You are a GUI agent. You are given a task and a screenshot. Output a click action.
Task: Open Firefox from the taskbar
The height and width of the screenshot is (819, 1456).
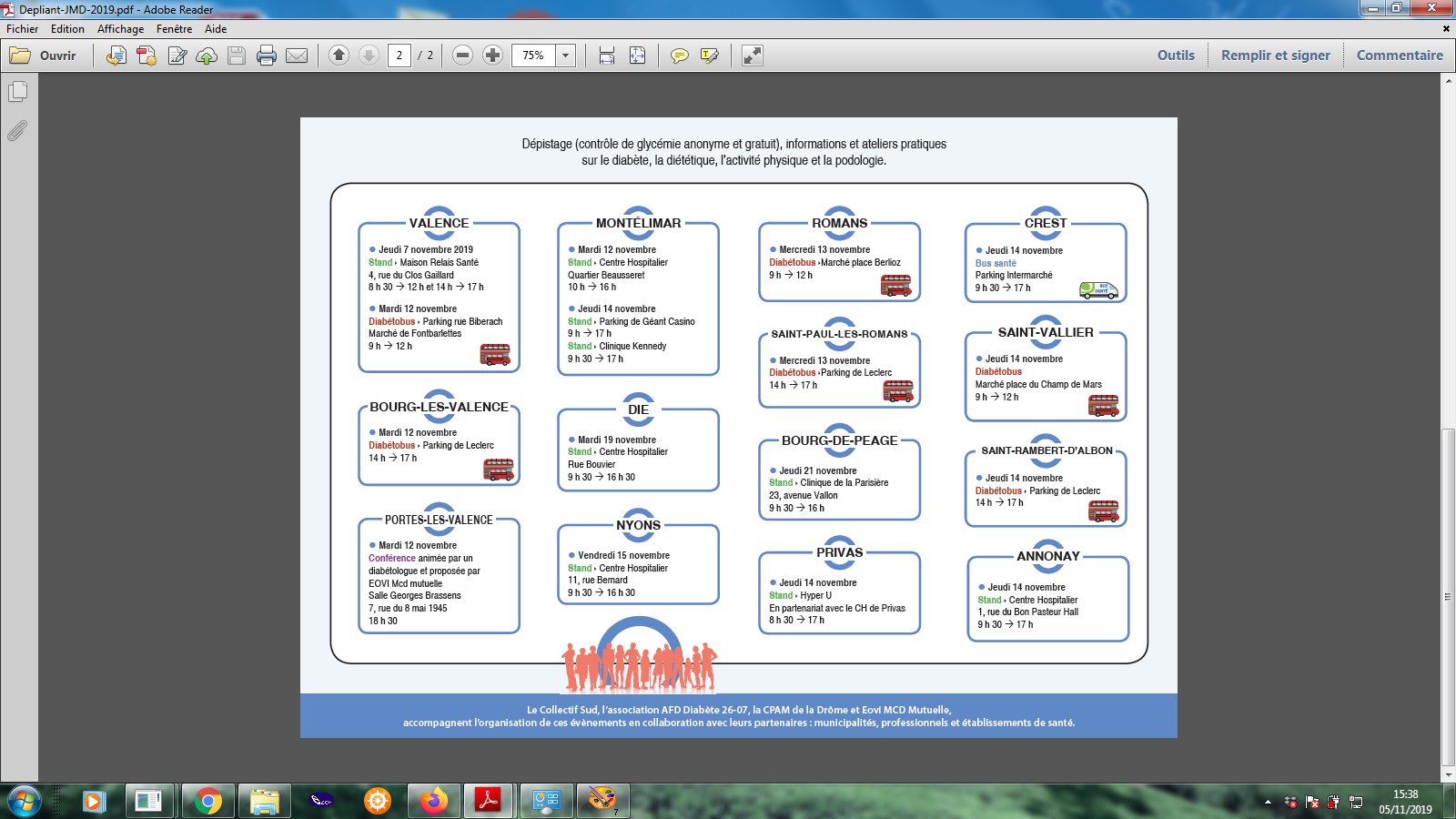[x=434, y=801]
